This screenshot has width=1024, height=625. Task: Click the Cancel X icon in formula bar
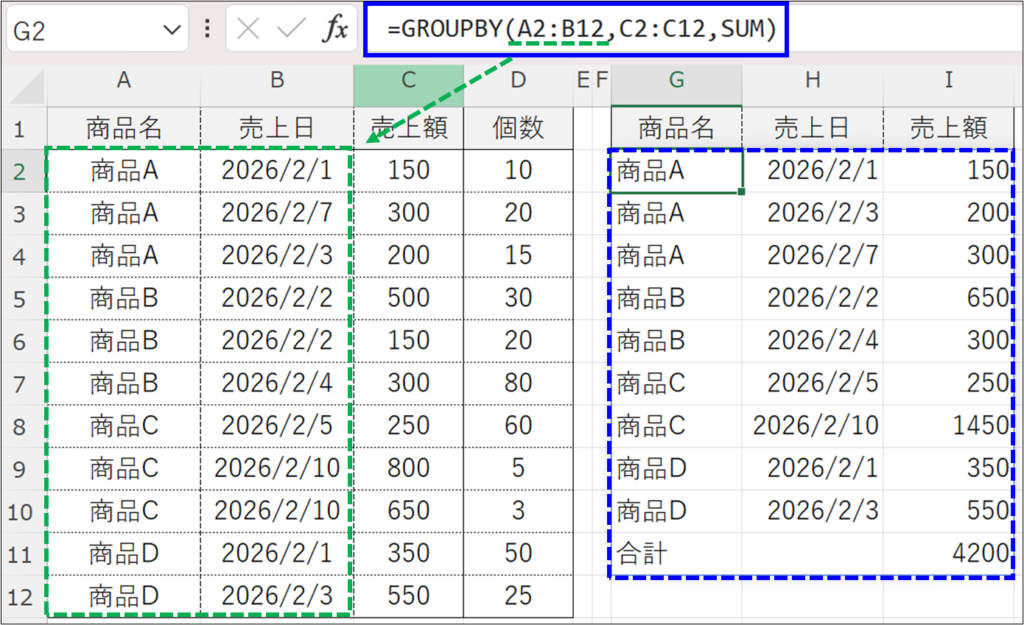coord(249,29)
